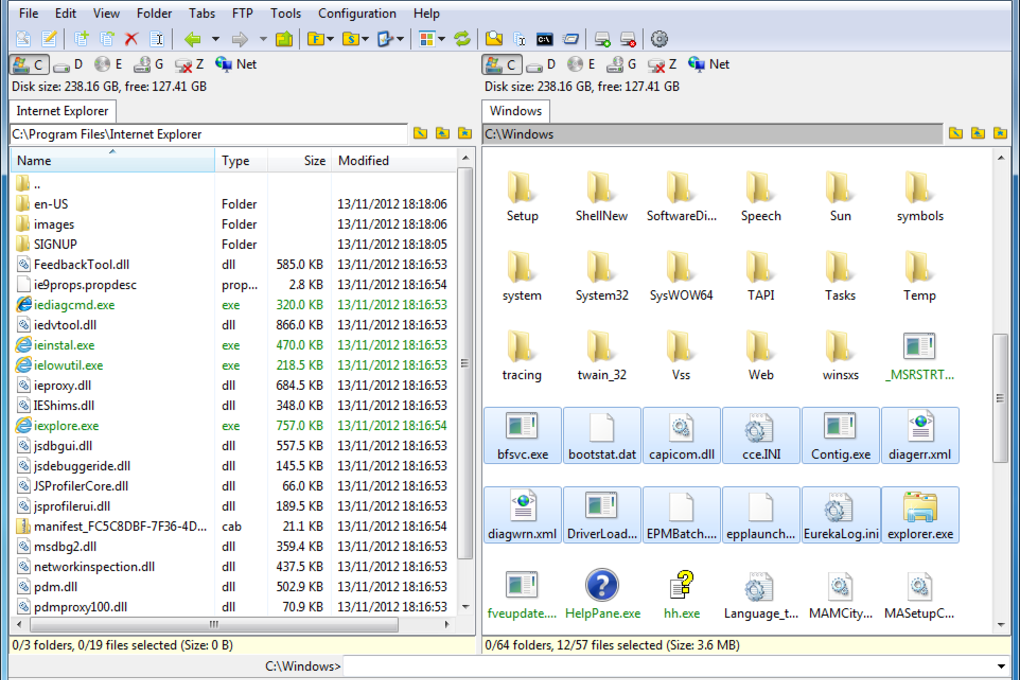This screenshot has width=1020, height=680.
Task: Select networkinspection.dll in the file list
Action: (x=233, y=567)
